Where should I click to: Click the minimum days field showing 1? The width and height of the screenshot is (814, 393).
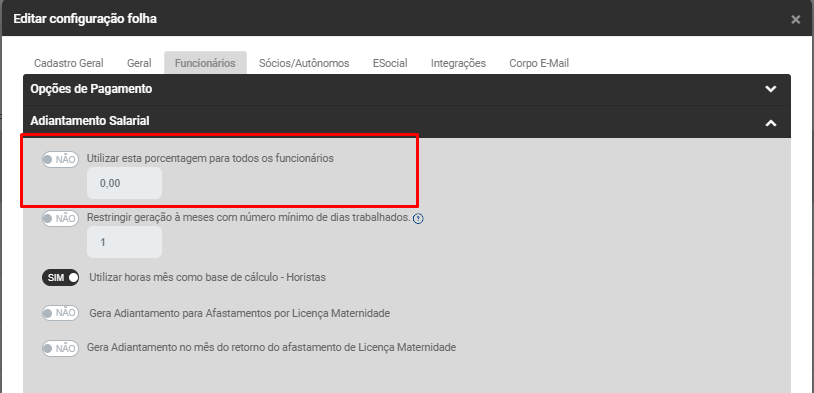point(124,242)
